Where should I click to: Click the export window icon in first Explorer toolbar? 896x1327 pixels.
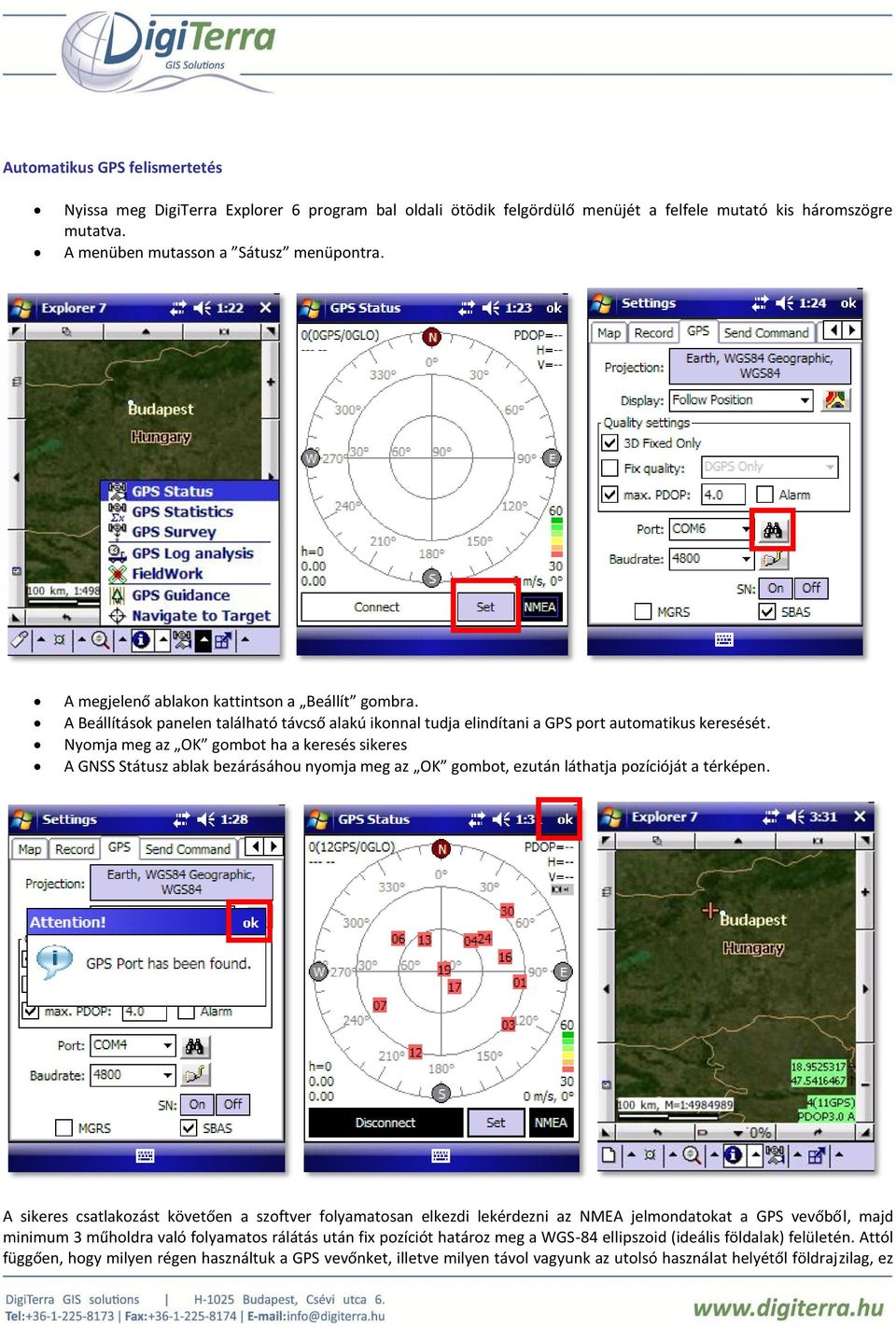(x=223, y=640)
